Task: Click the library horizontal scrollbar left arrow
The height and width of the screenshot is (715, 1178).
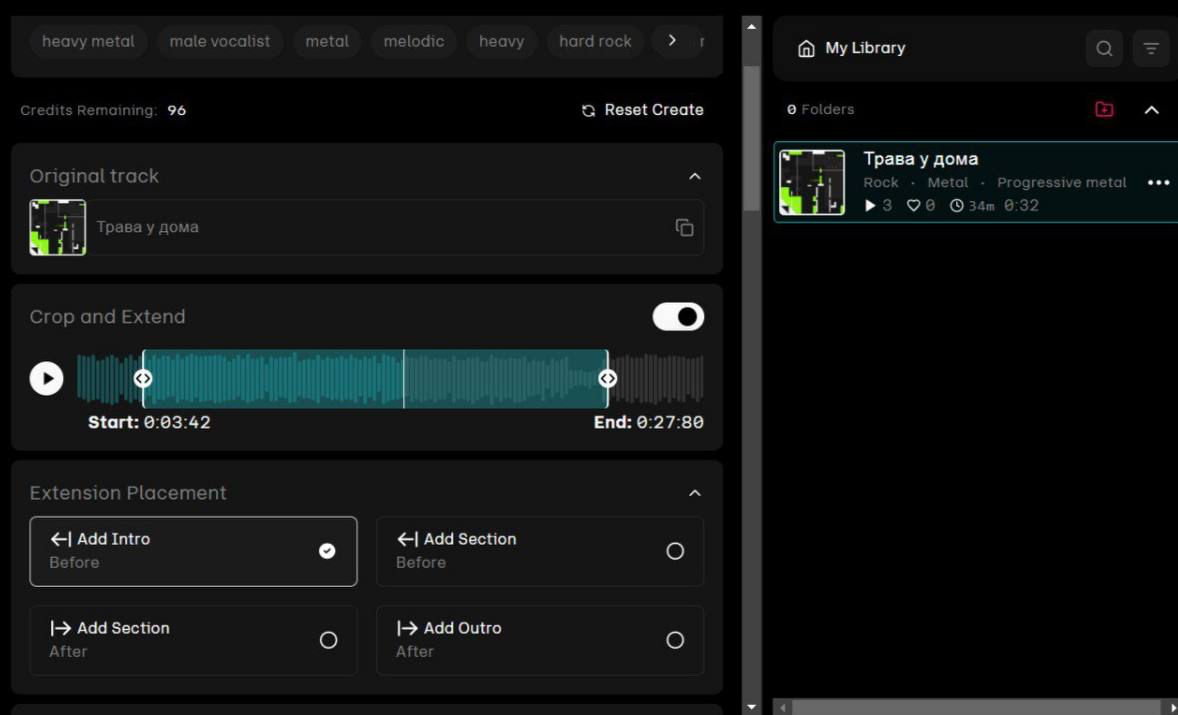Action: pos(782,707)
